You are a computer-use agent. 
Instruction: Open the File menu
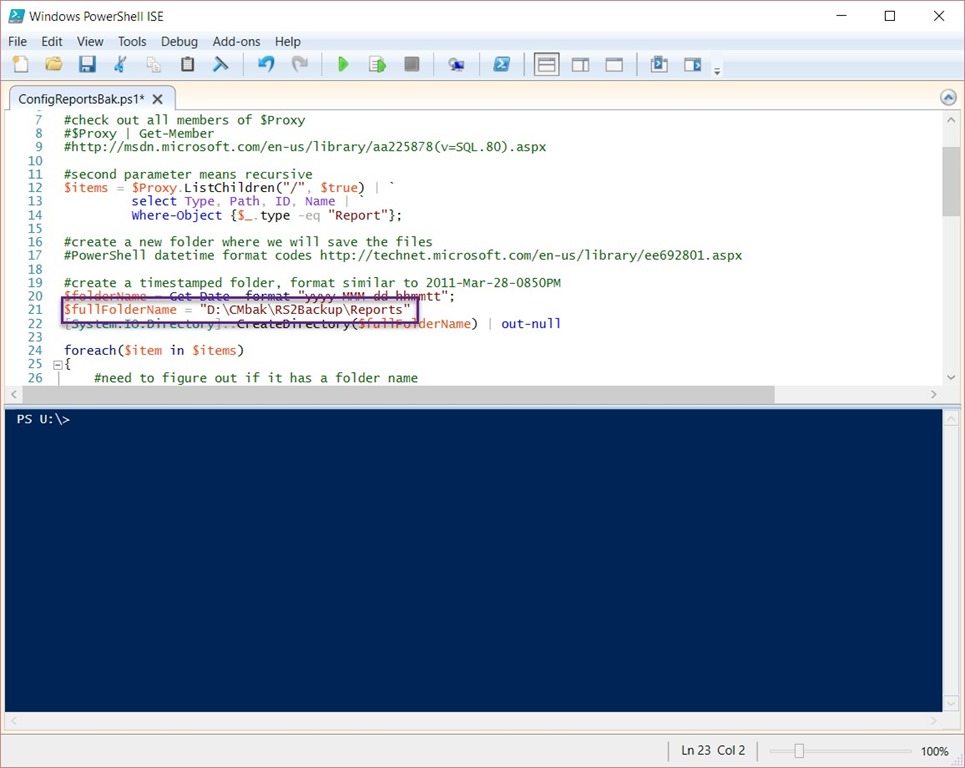point(17,41)
